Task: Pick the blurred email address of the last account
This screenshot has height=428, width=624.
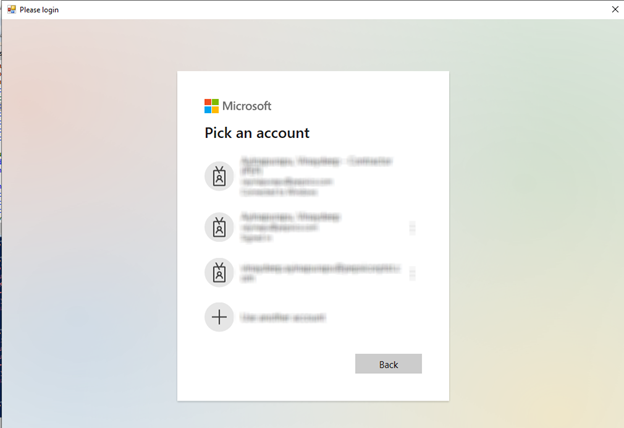Action: (x=320, y=273)
